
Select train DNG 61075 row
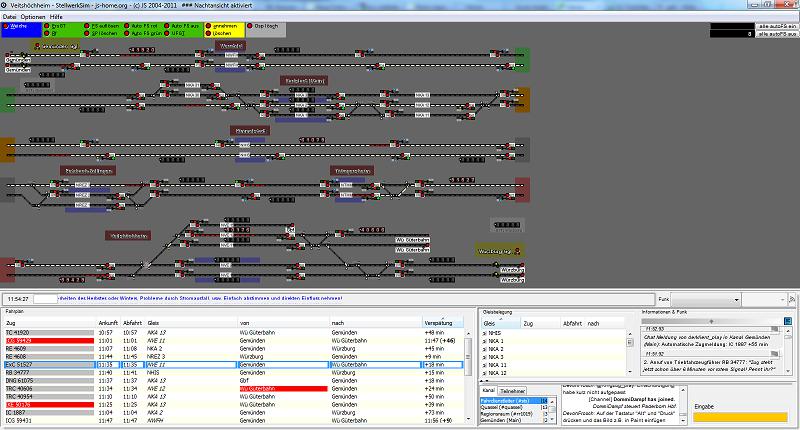(234, 381)
